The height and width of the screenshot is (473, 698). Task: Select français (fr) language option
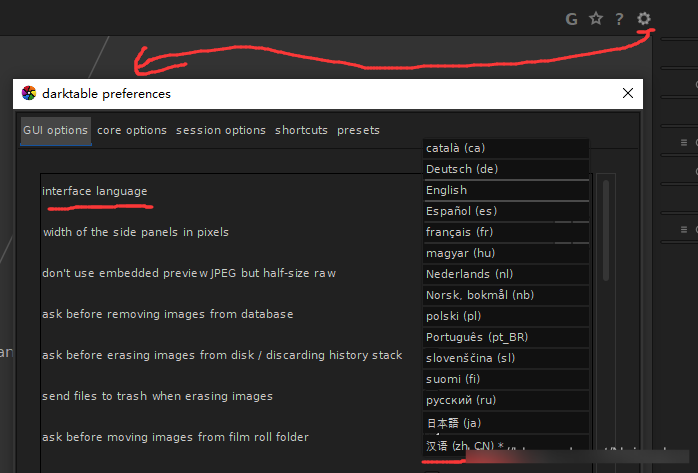506,232
